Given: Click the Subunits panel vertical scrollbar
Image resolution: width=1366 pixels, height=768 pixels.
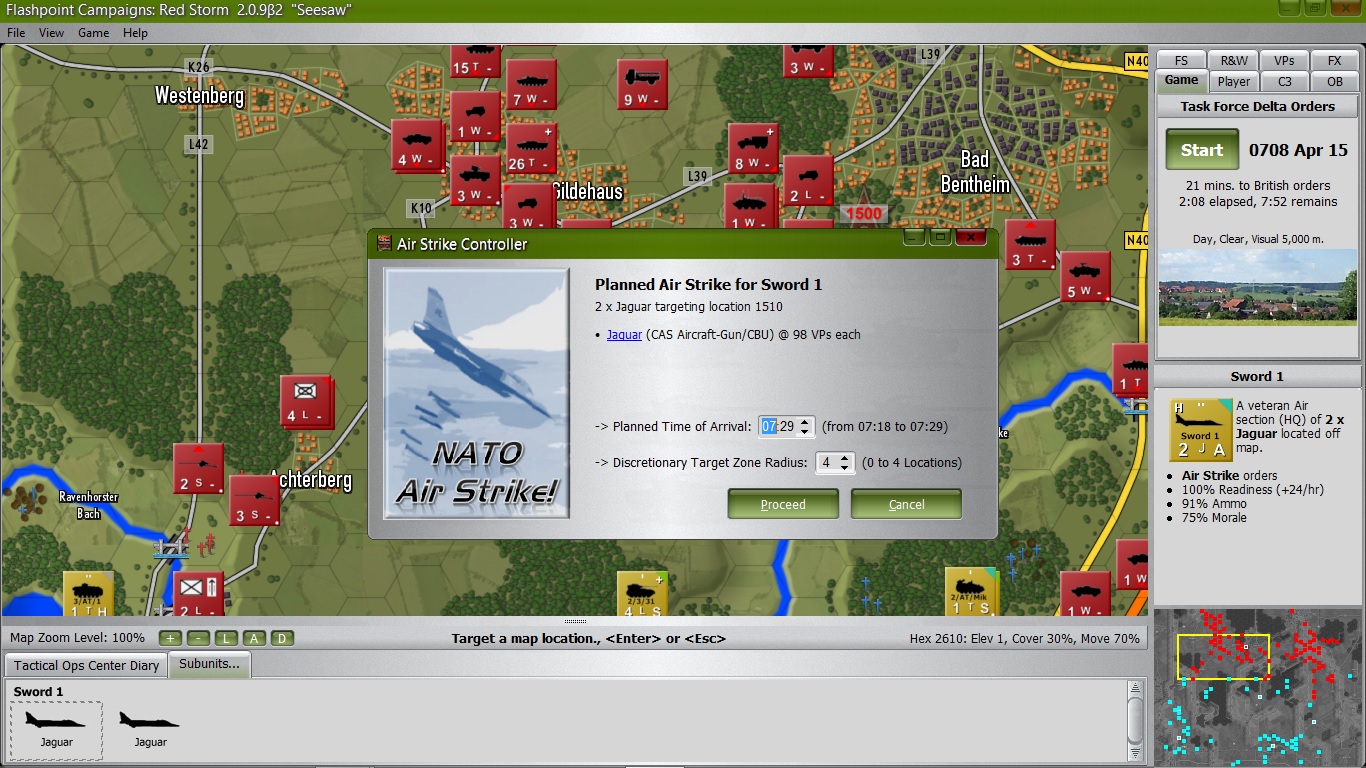Looking at the screenshot, I should click(x=1135, y=720).
